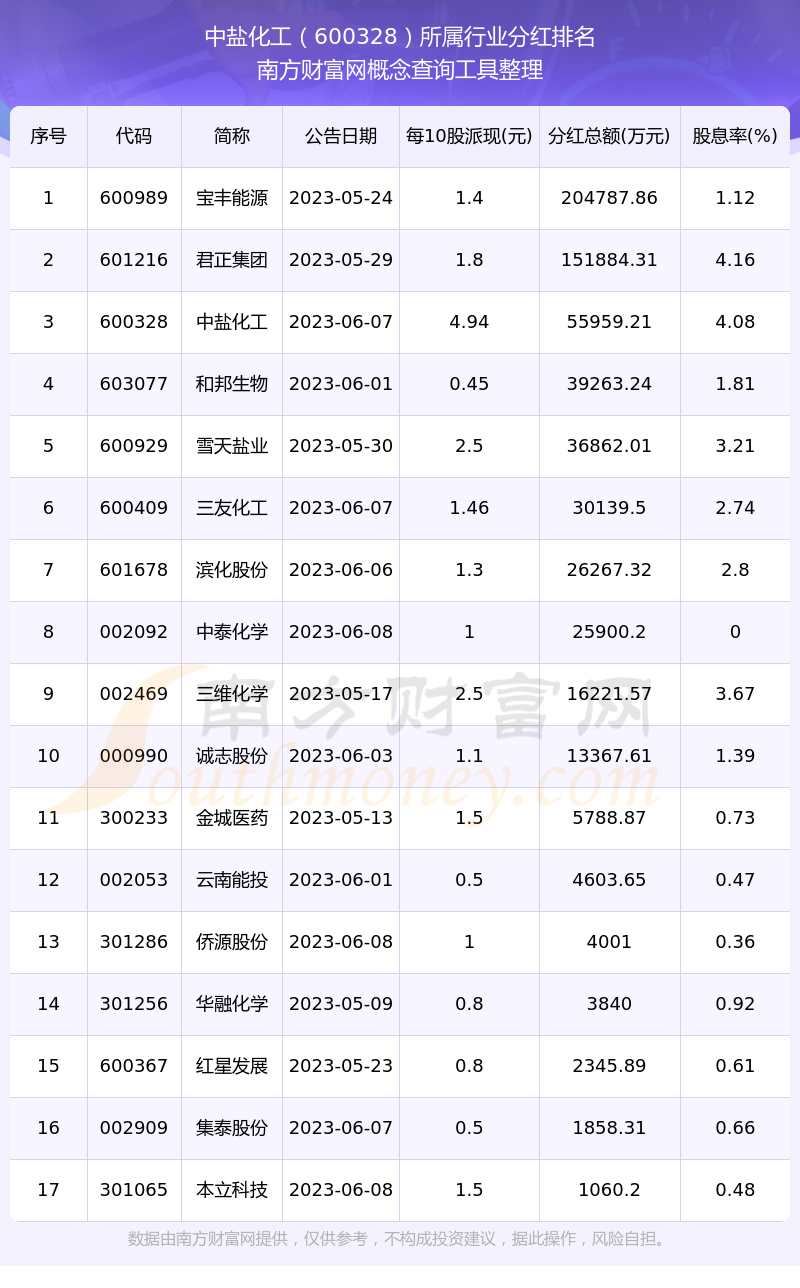800x1288 pixels.
Task: Select stock code 601678
Action: click(134, 570)
